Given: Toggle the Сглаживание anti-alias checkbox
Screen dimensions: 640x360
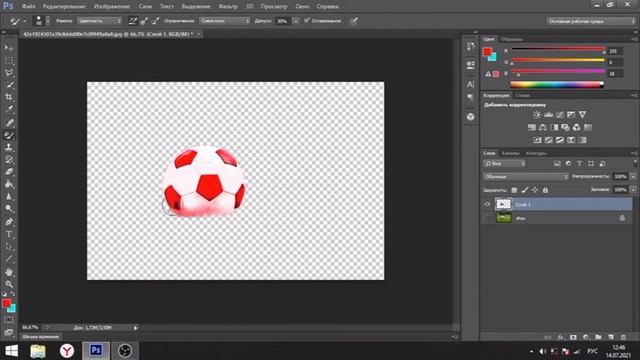Looking at the screenshot, I should click(x=307, y=20).
